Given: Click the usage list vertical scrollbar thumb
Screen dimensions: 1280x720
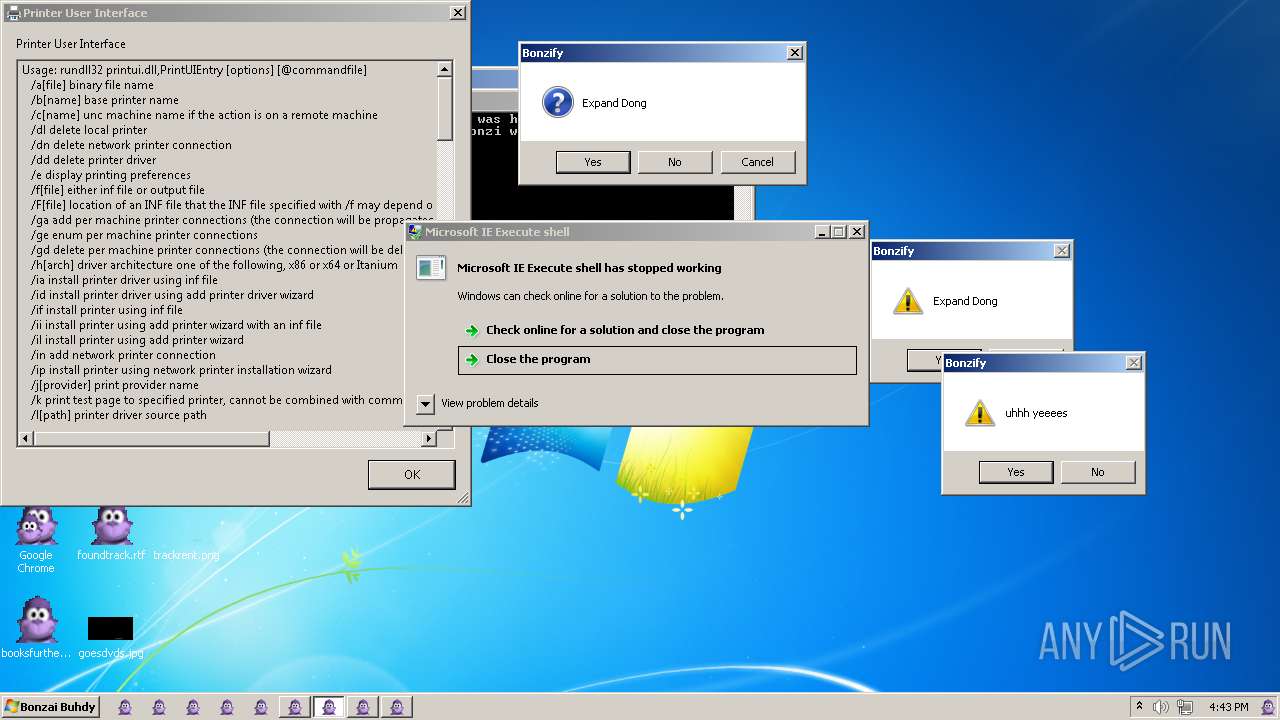Looking at the screenshot, I should 444,108.
